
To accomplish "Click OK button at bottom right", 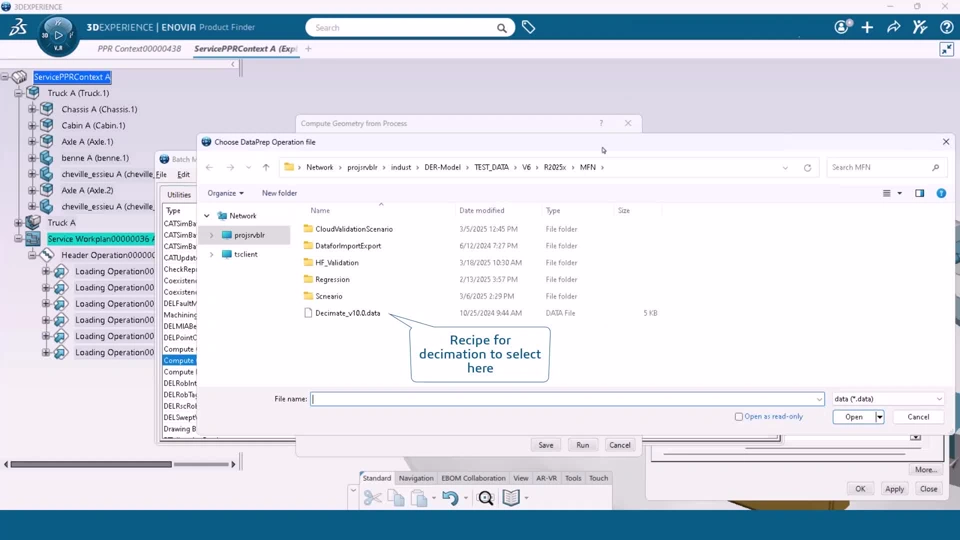I will (860, 489).
